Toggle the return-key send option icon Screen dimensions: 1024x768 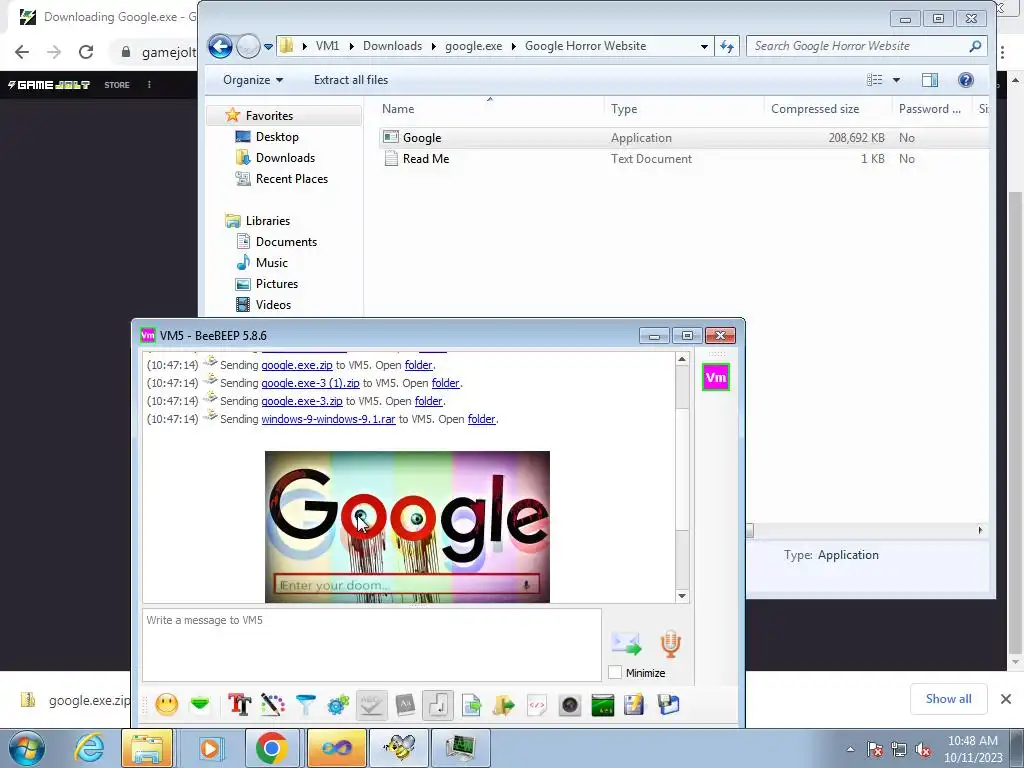pyautogui.click(x=438, y=705)
